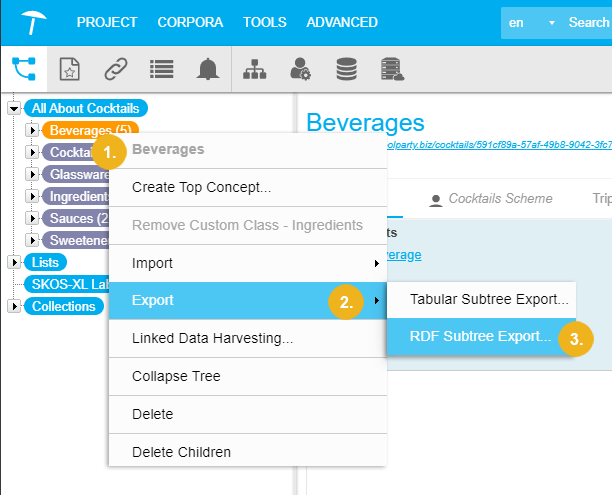
Task: Collapse the All About Cocktails tree node
Action: tap(13, 108)
